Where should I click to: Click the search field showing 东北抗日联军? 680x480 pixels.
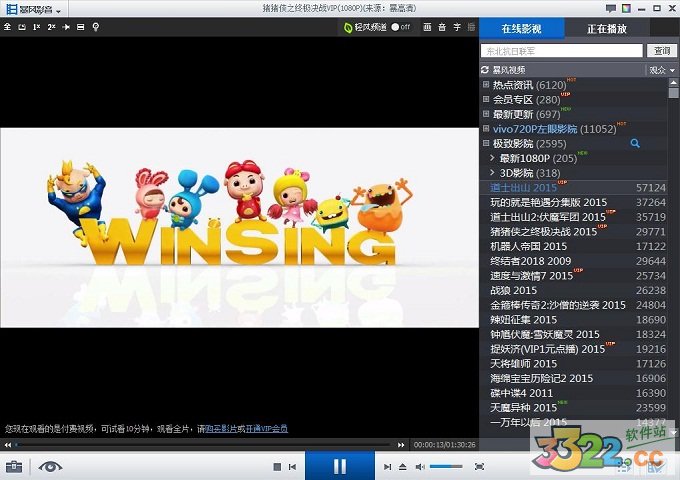pos(562,51)
